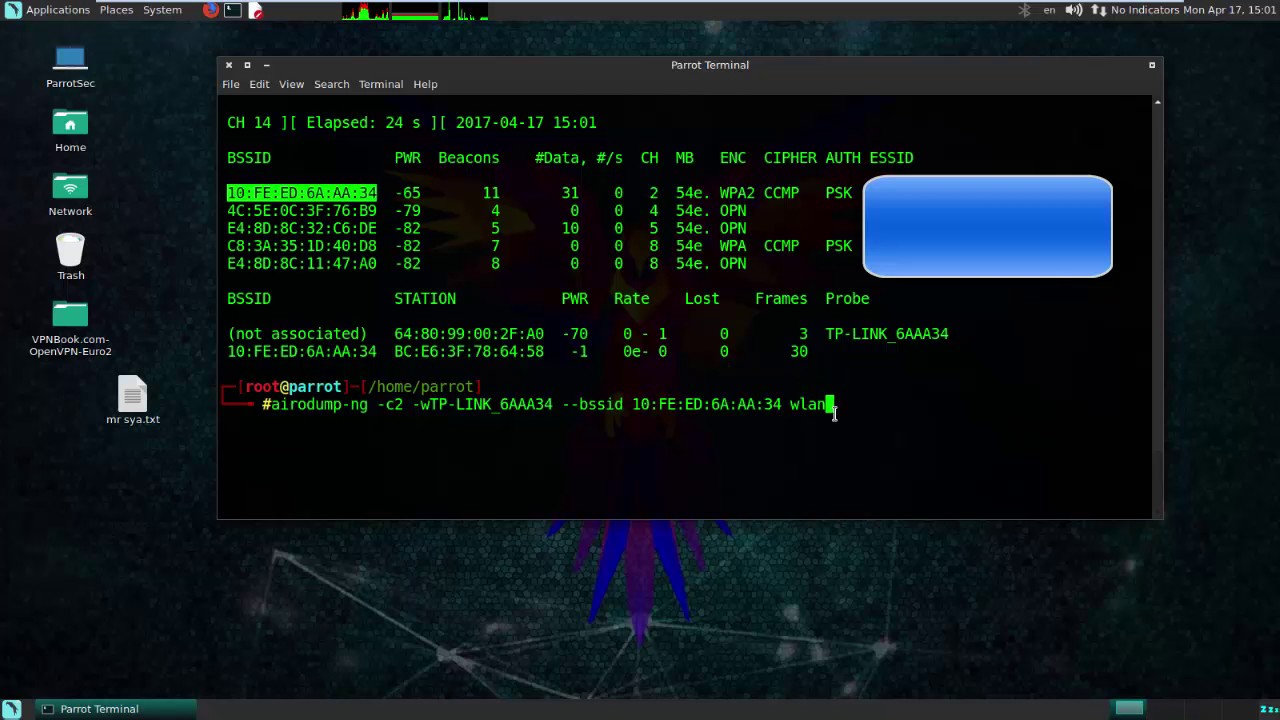The height and width of the screenshot is (720, 1280).
Task: Click the volume speaker icon
Action: (x=1073, y=10)
